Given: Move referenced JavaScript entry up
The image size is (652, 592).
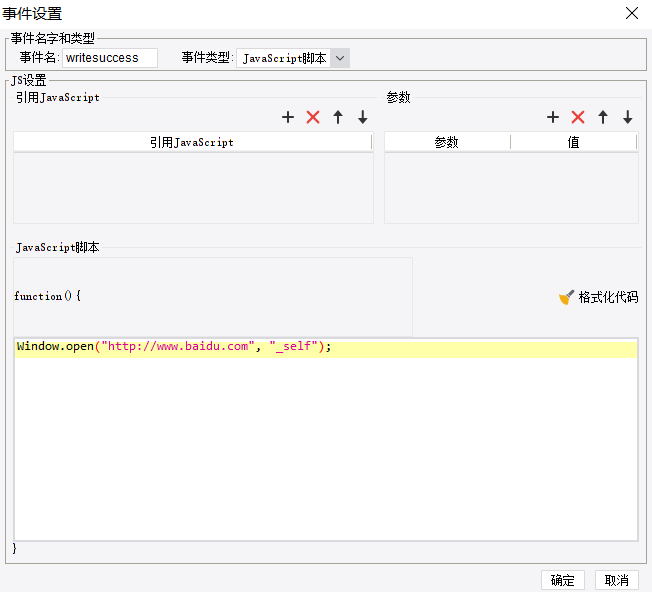Looking at the screenshot, I should (x=338, y=117).
